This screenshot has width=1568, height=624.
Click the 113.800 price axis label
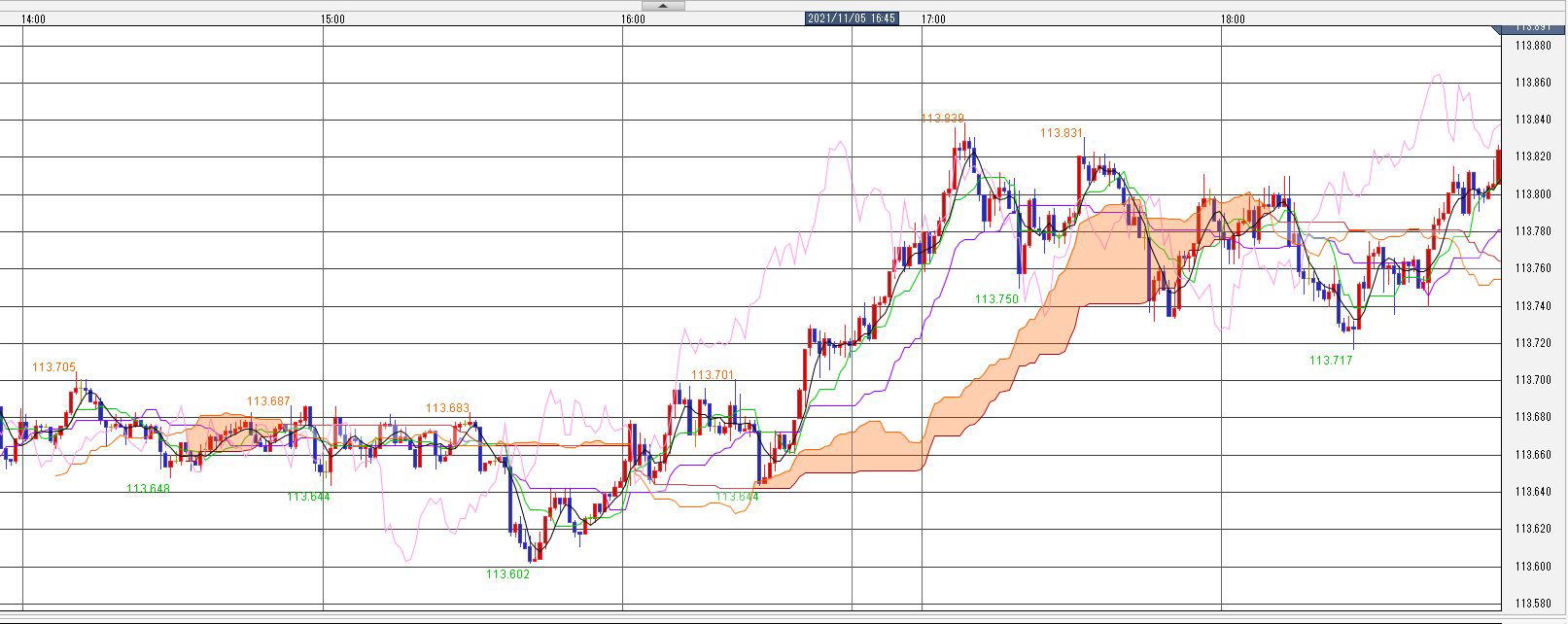1532,194
